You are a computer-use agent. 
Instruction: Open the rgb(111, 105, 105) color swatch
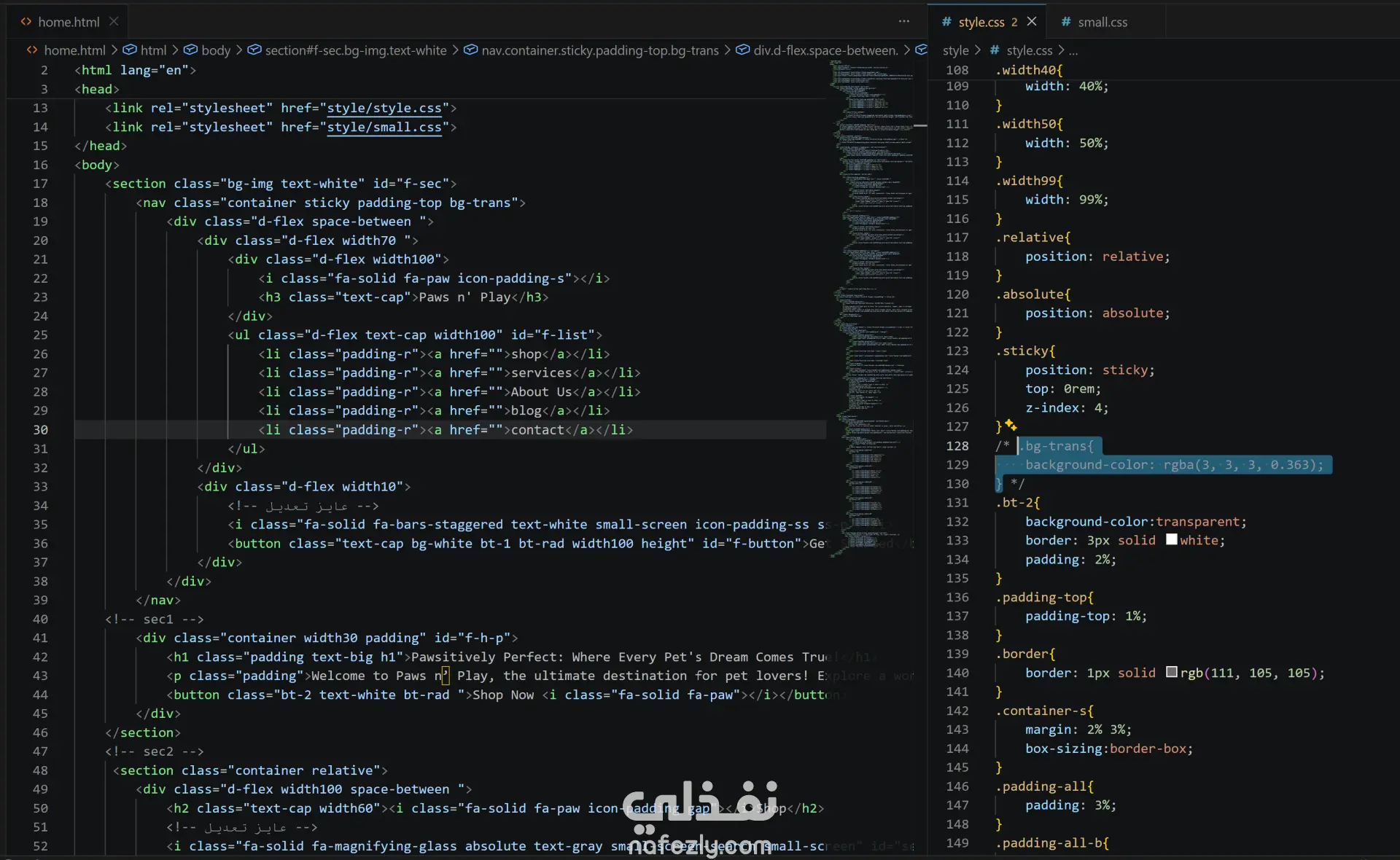1171,672
